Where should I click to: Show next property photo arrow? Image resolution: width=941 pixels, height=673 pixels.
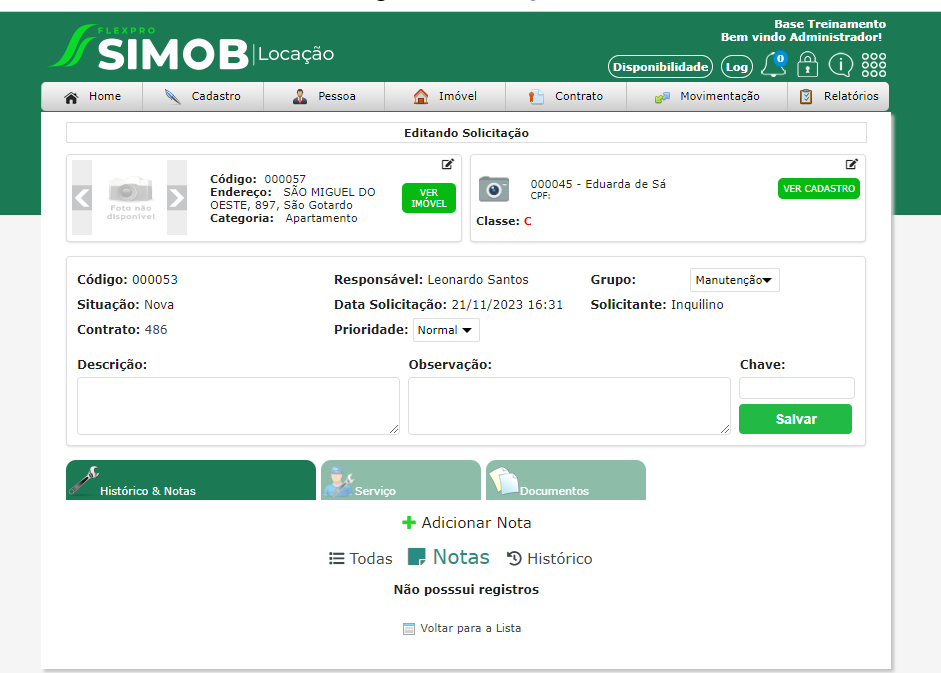(x=177, y=197)
